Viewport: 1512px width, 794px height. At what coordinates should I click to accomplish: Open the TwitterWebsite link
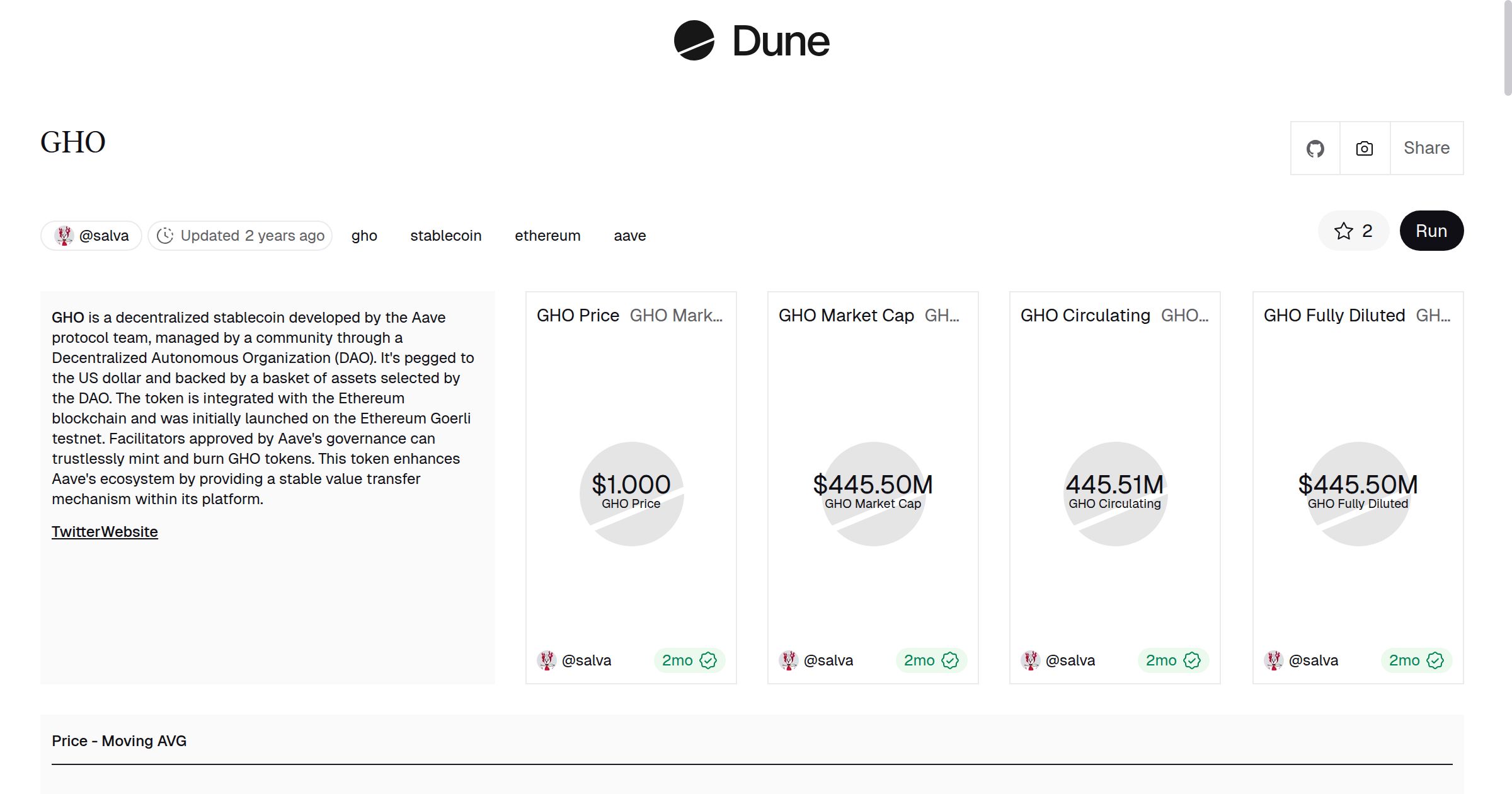[105, 532]
